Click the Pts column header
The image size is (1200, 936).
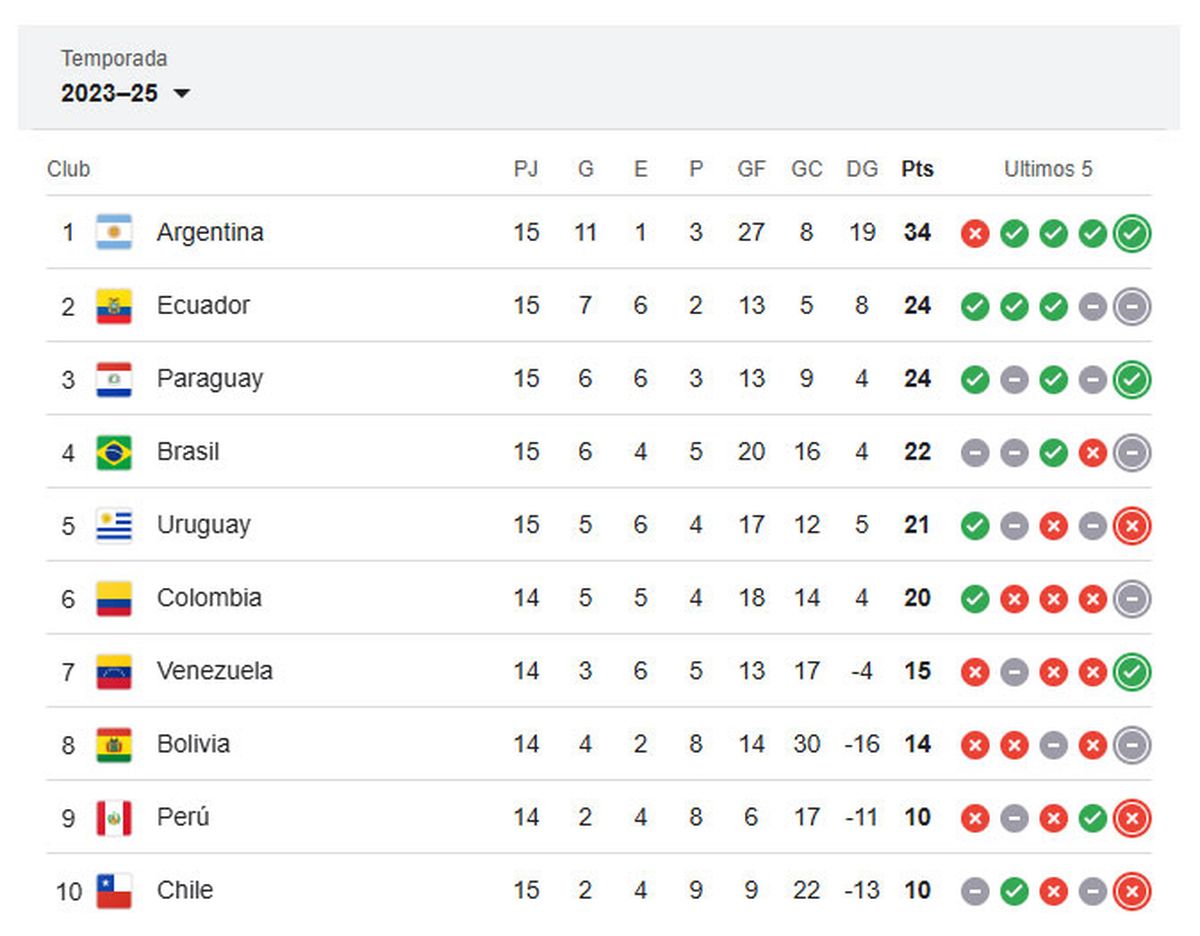(917, 169)
